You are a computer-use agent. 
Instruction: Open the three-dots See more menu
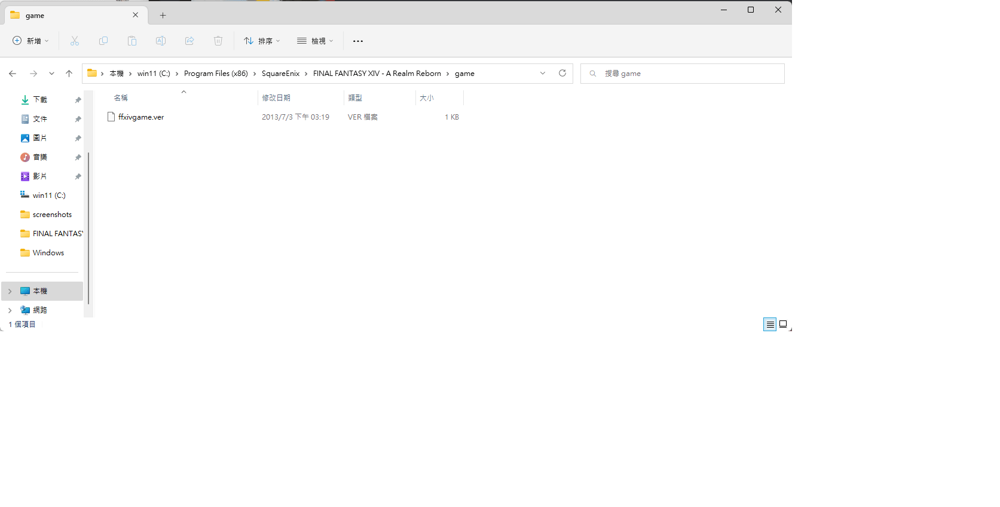point(358,41)
